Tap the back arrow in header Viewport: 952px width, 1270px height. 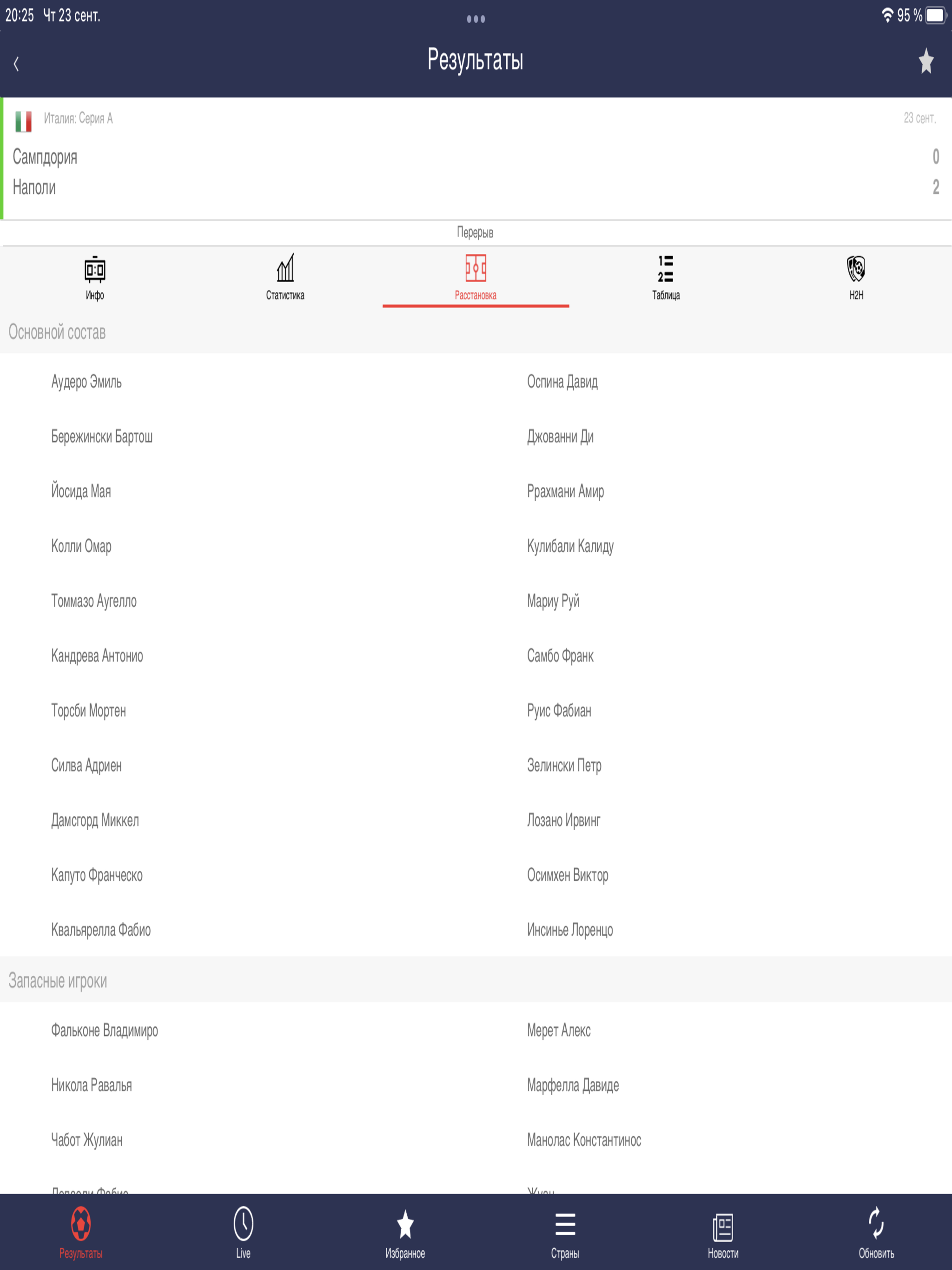tap(16, 63)
